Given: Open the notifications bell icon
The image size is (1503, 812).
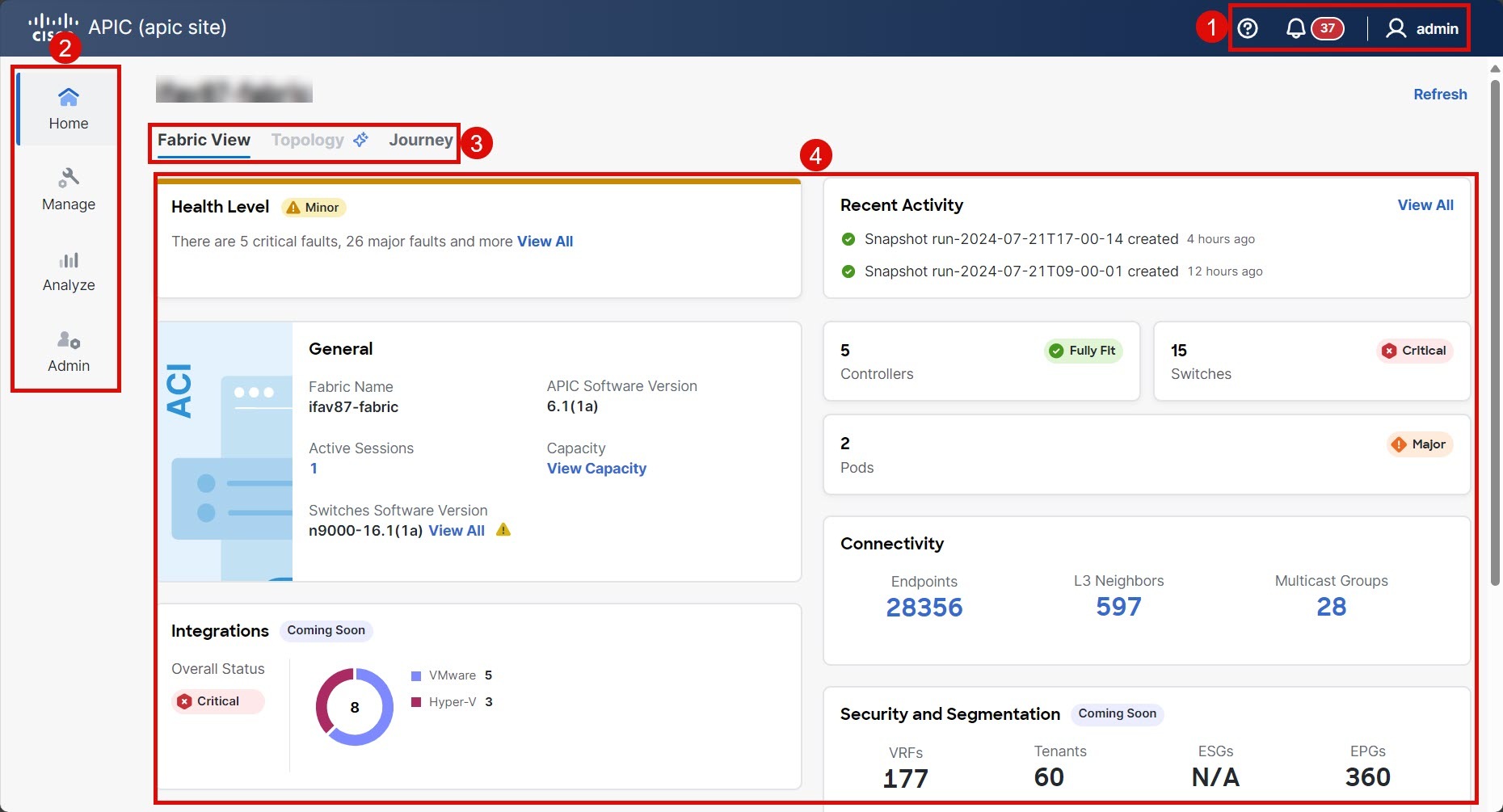Looking at the screenshot, I should click(1295, 28).
